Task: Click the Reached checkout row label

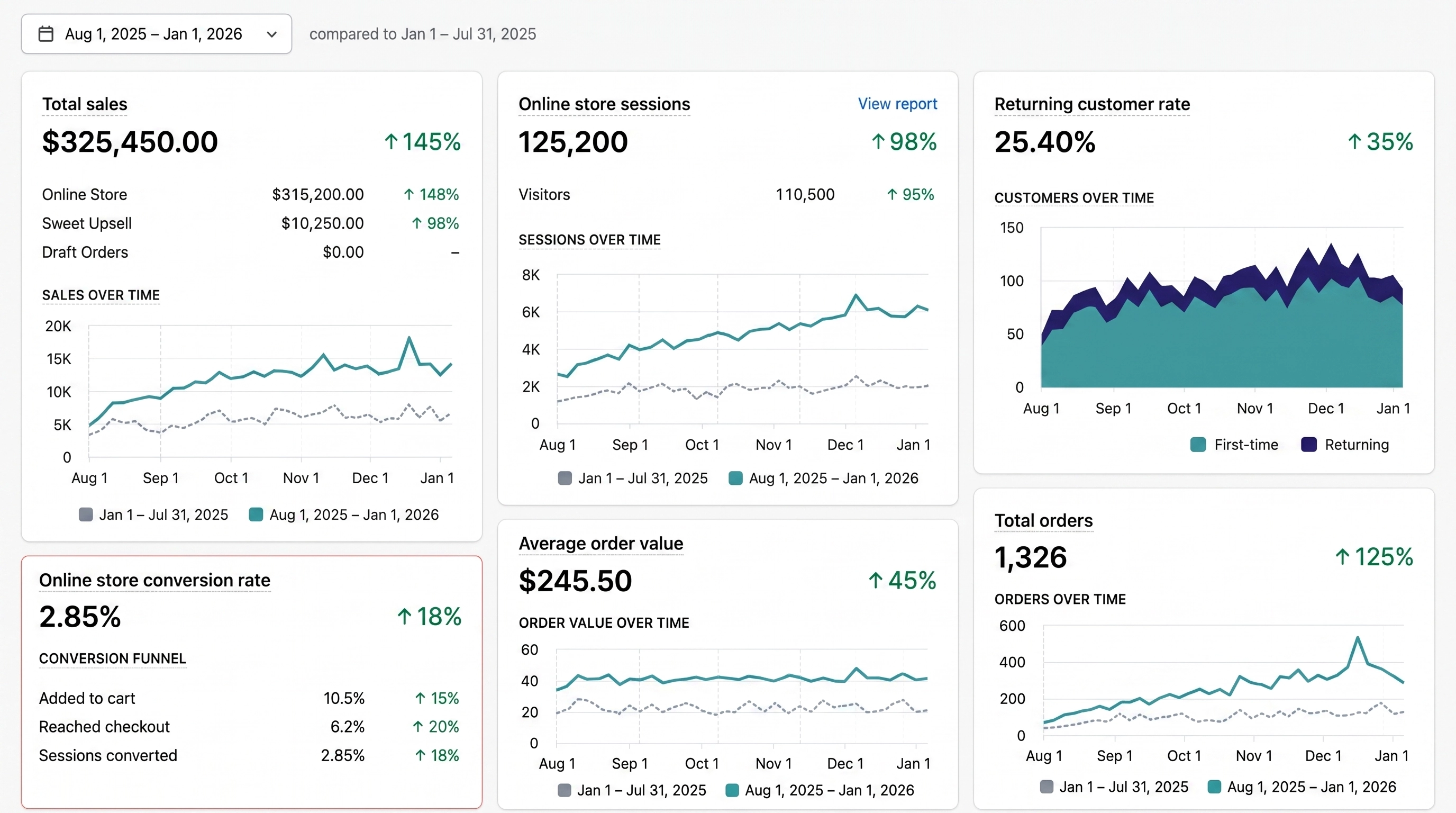Action: pyautogui.click(x=104, y=727)
